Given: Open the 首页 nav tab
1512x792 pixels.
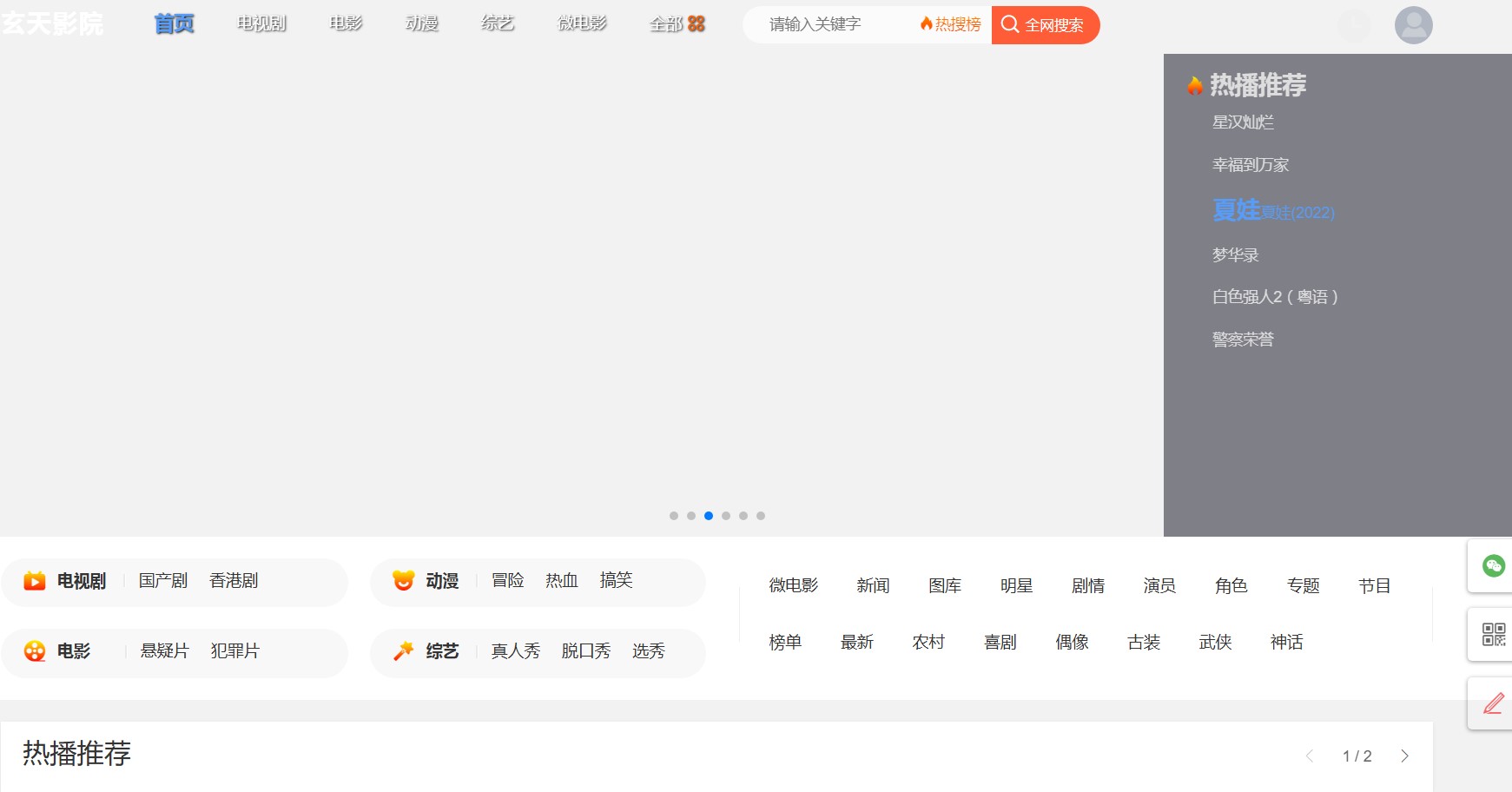Looking at the screenshot, I should (175, 24).
